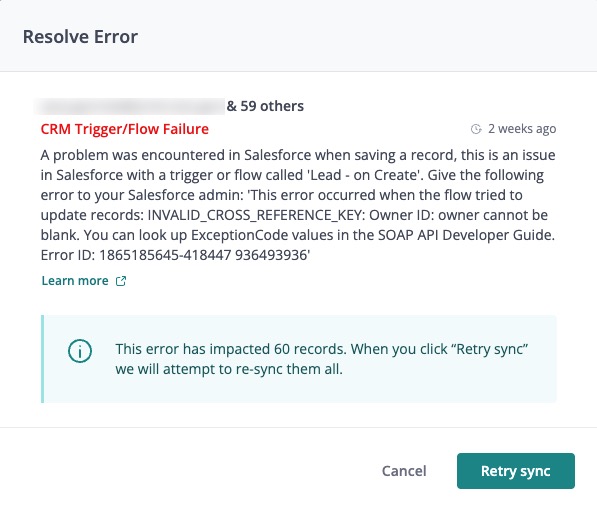The image size is (597, 505).
Task: Click the '60 records' impact notice text
Action: coord(322,359)
